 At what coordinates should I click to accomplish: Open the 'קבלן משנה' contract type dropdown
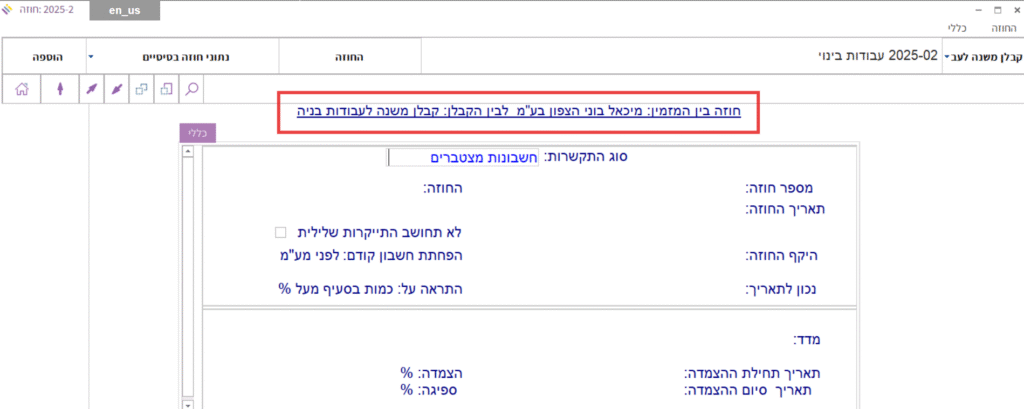(947, 56)
